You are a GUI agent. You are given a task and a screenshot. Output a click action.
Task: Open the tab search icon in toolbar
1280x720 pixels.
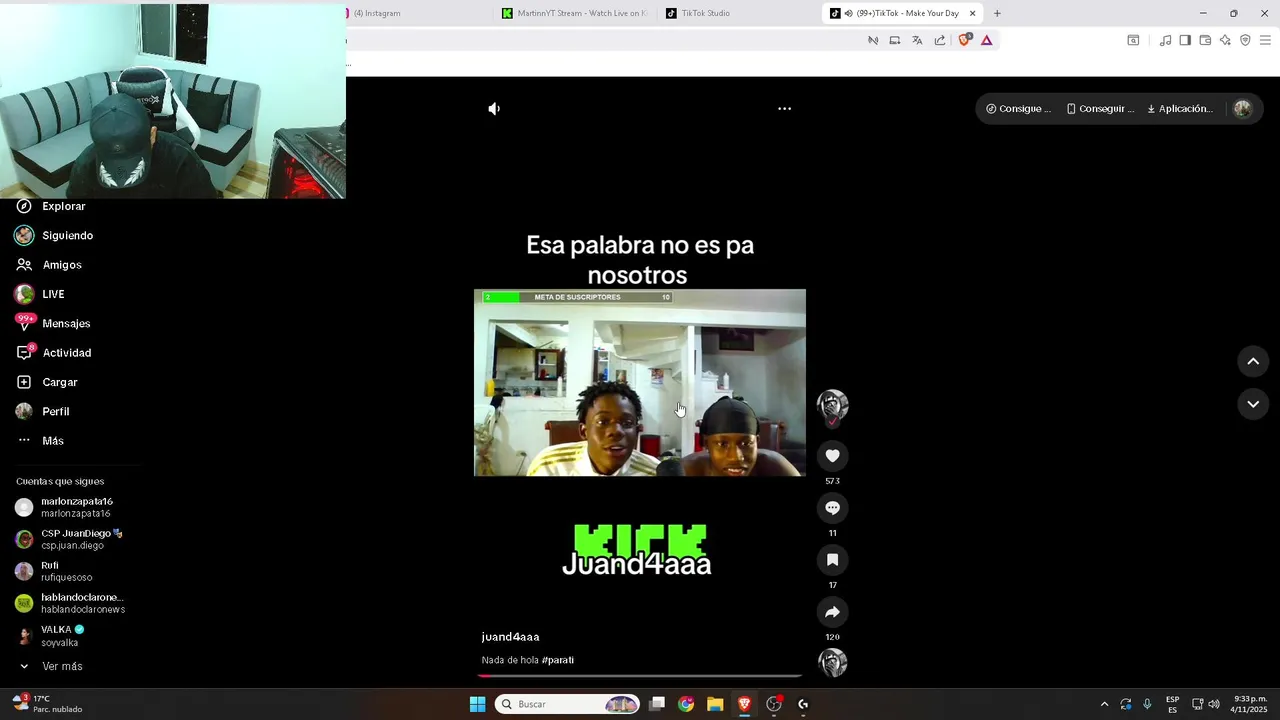(x=1133, y=40)
